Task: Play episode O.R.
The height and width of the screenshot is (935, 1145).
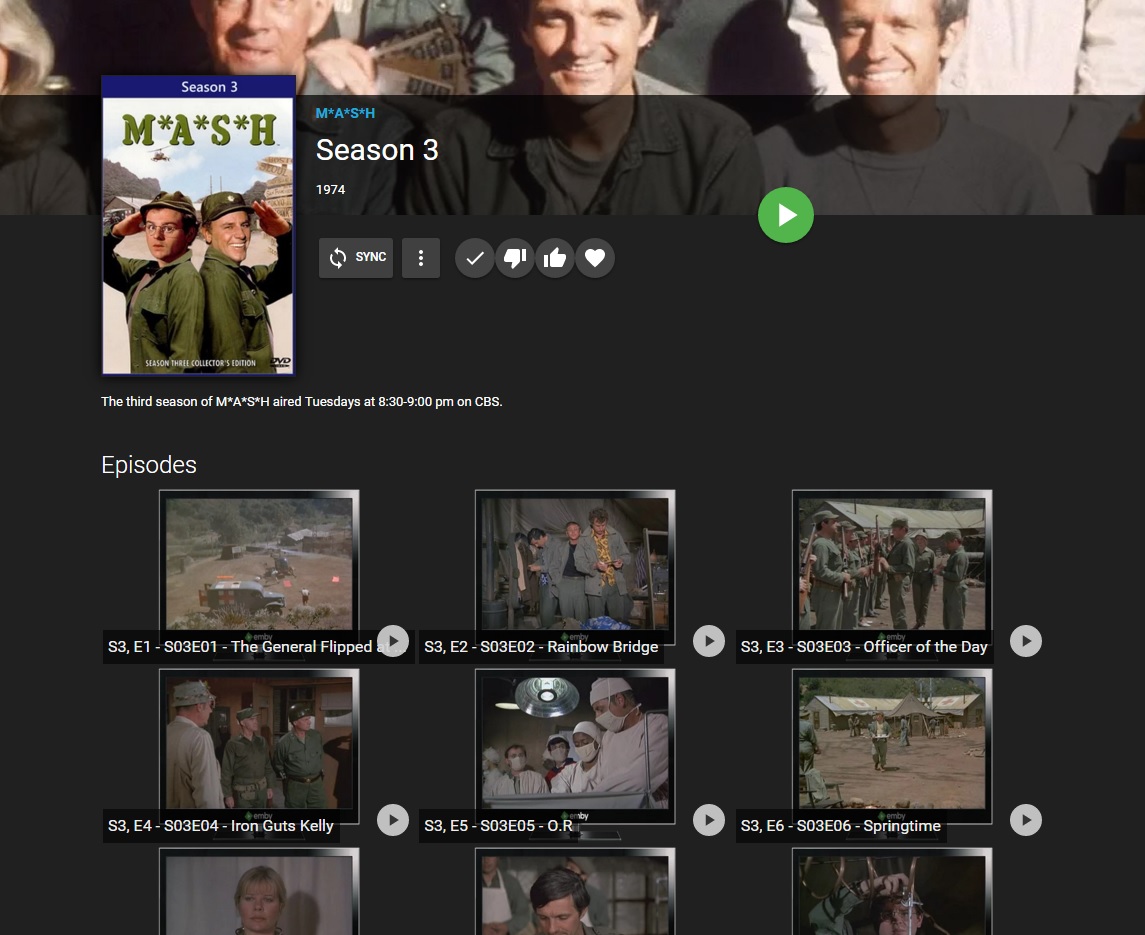Action: point(709,820)
